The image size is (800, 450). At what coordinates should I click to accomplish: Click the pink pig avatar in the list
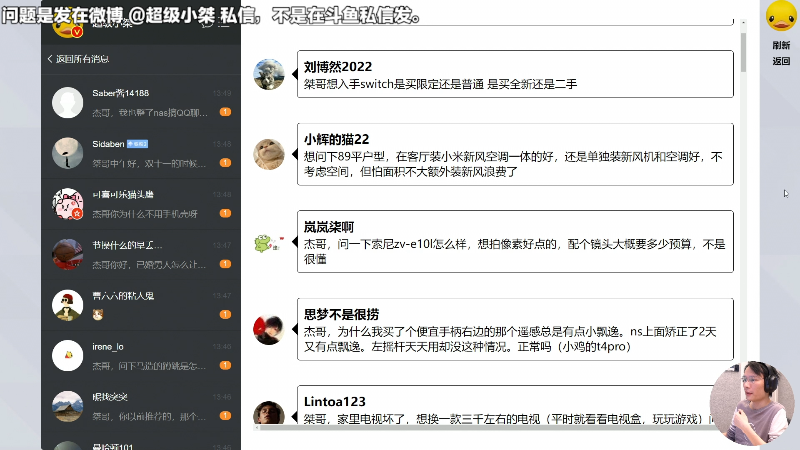coord(67,204)
